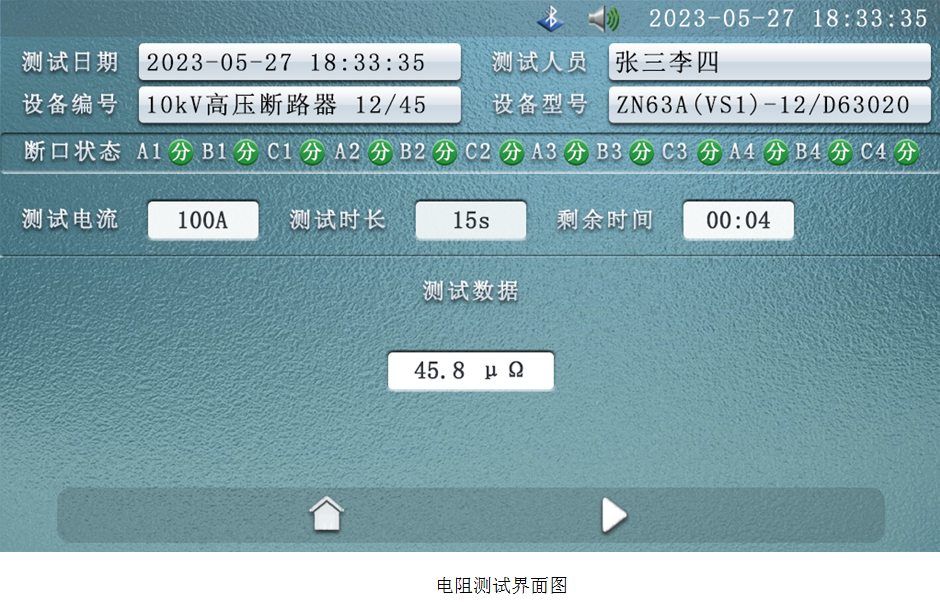Toggle the C1 breaker status indicator

pos(312,152)
